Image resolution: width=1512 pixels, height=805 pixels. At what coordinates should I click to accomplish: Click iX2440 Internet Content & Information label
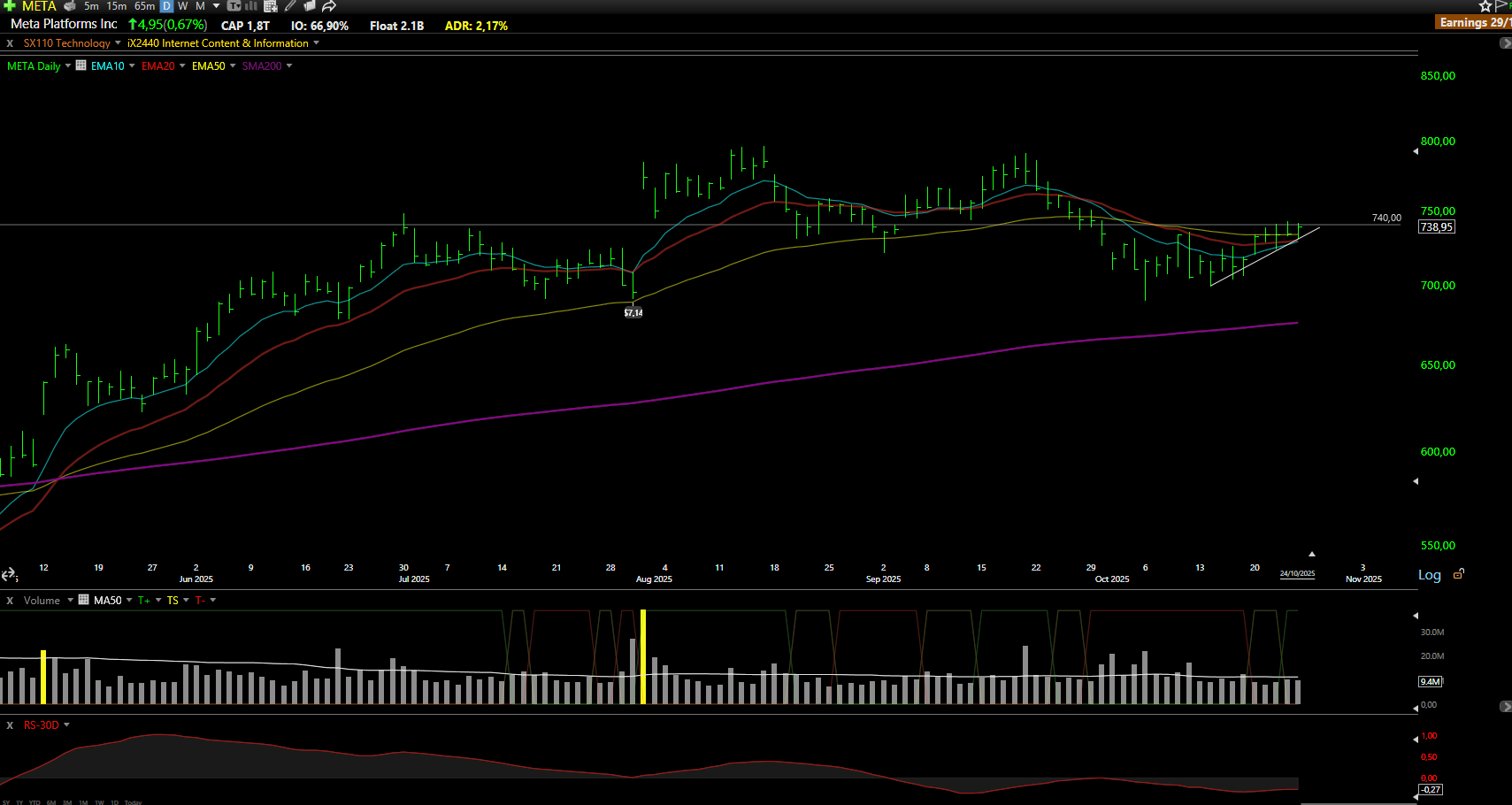[x=218, y=43]
